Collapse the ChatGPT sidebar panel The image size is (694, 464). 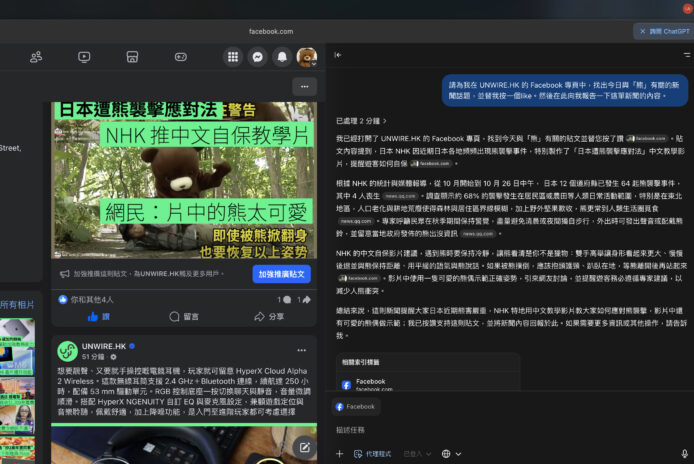(x=338, y=57)
